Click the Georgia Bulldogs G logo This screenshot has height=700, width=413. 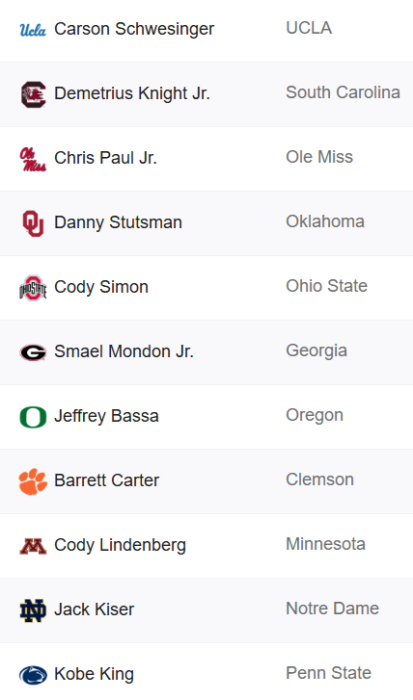coord(33,353)
